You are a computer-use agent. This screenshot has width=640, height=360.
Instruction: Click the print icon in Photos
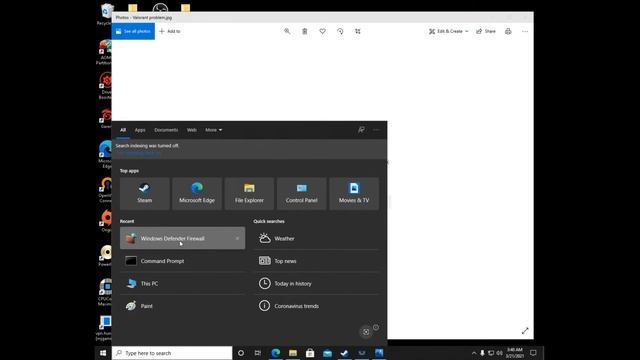(508, 31)
